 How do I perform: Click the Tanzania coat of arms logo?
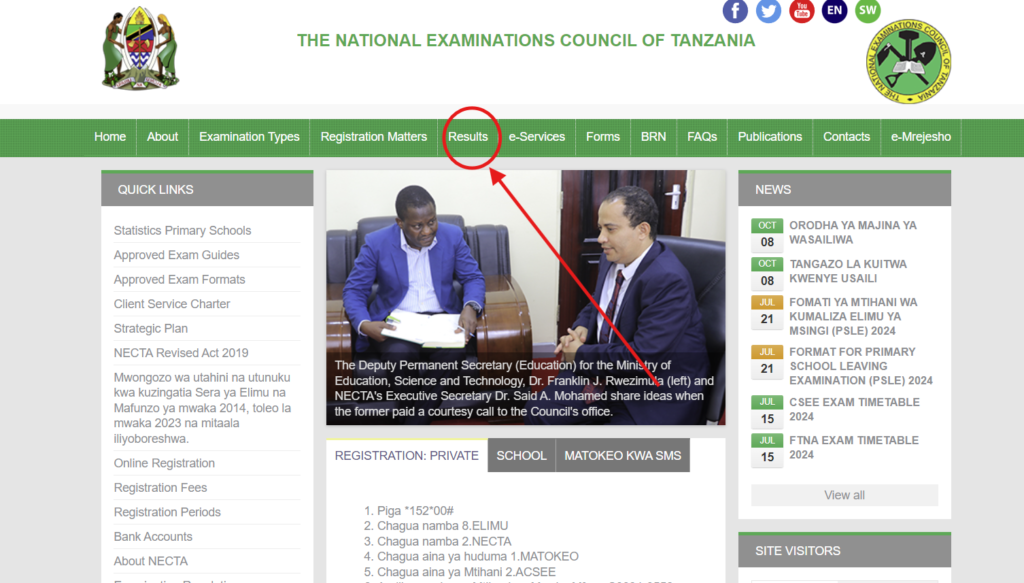click(x=140, y=48)
